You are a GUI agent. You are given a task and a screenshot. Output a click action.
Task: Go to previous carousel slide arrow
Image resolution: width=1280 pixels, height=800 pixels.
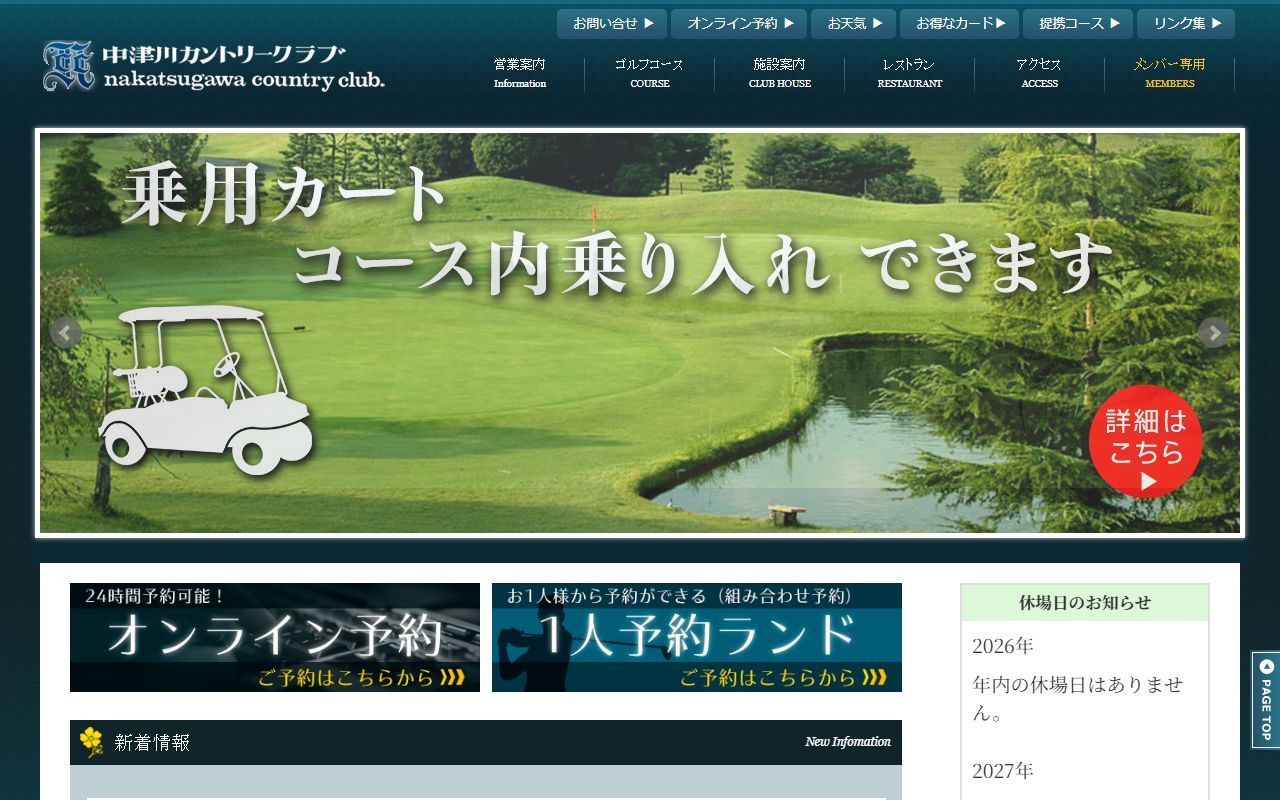[66, 333]
